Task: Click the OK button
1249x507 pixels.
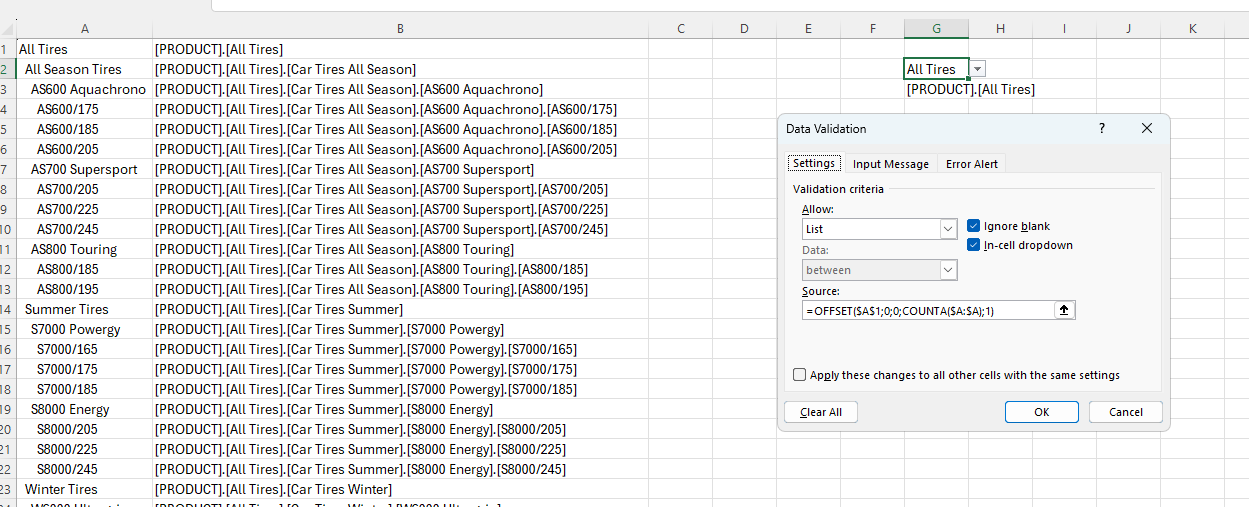Action: tap(1041, 412)
